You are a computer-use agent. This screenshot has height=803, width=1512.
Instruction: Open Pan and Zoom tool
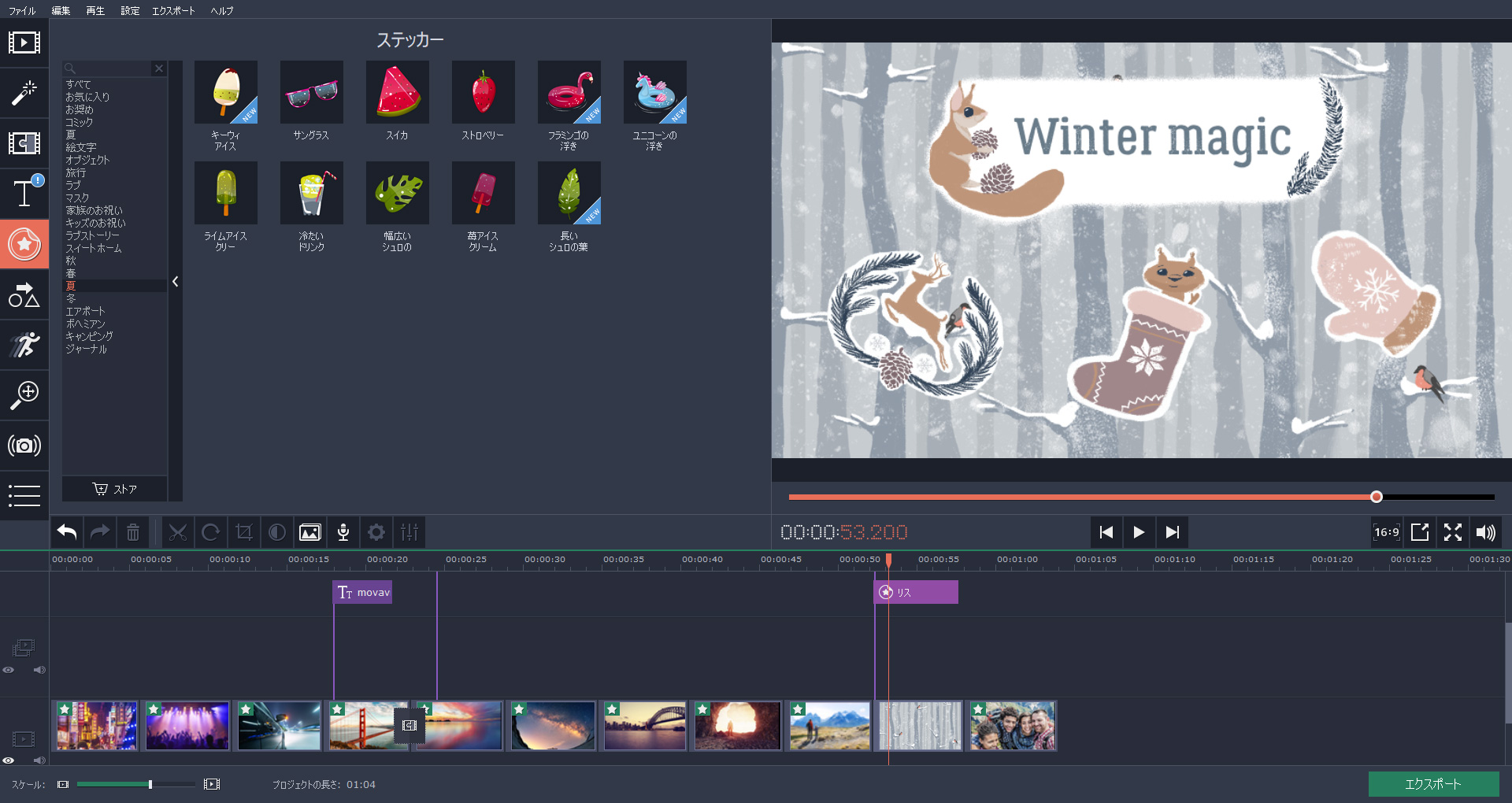(x=24, y=394)
